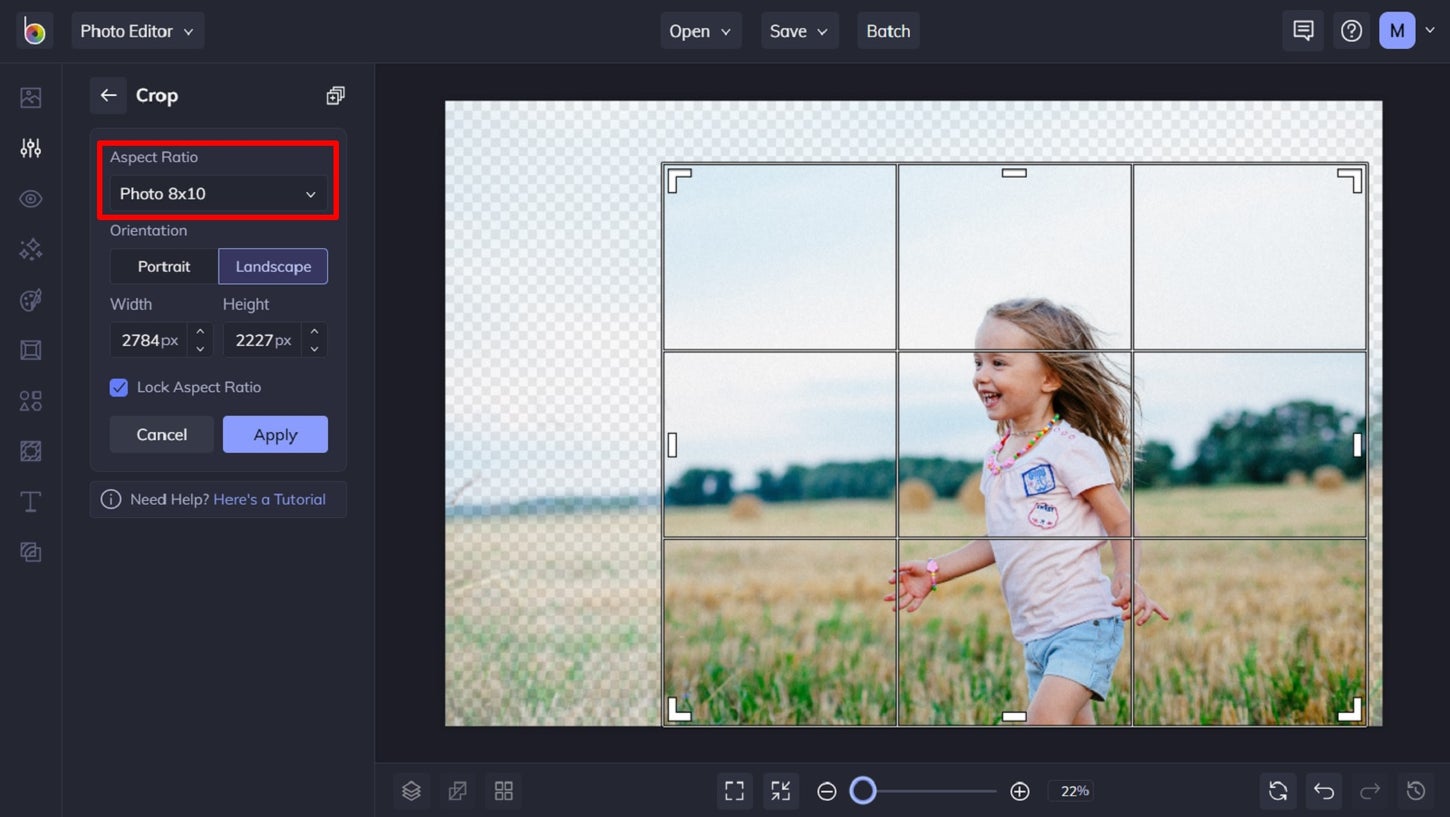Follow the Here's a Tutorial link
Image resolution: width=1450 pixels, height=817 pixels.
[x=269, y=499]
